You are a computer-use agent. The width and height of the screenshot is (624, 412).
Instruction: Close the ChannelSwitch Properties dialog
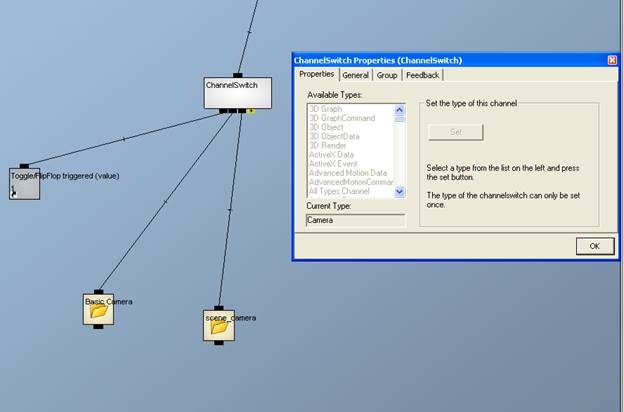pyautogui.click(x=612, y=60)
